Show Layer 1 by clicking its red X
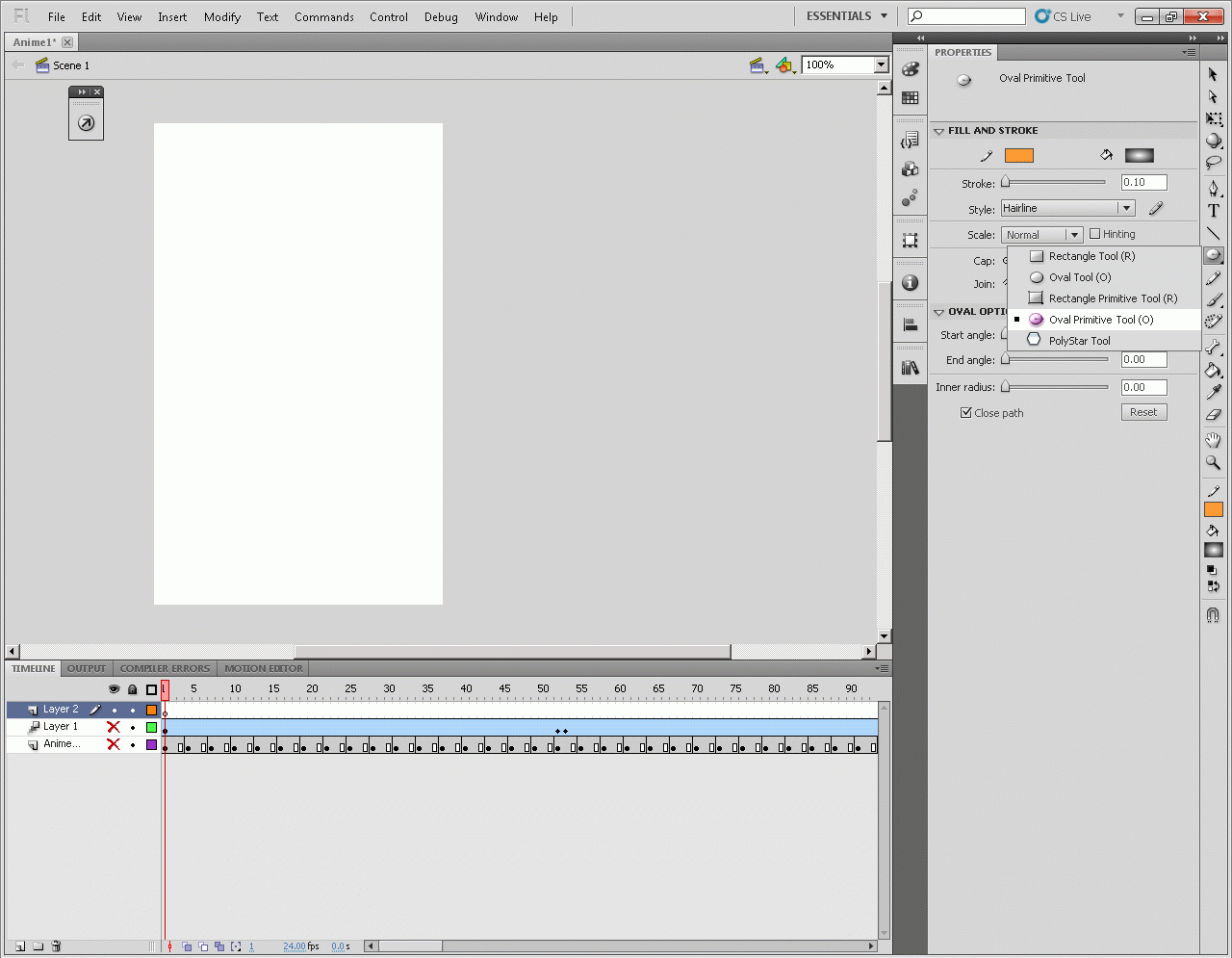The height and width of the screenshot is (958, 1232). (114, 727)
